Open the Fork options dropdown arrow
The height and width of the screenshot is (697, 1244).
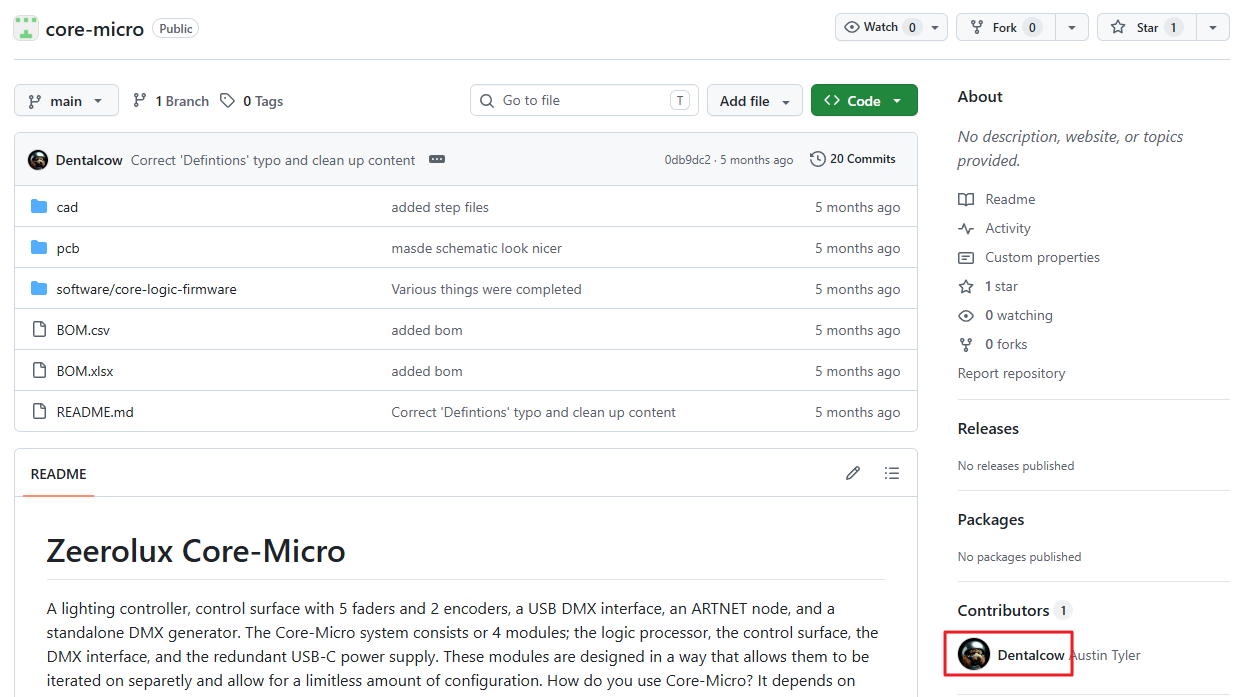pyautogui.click(x=1072, y=28)
